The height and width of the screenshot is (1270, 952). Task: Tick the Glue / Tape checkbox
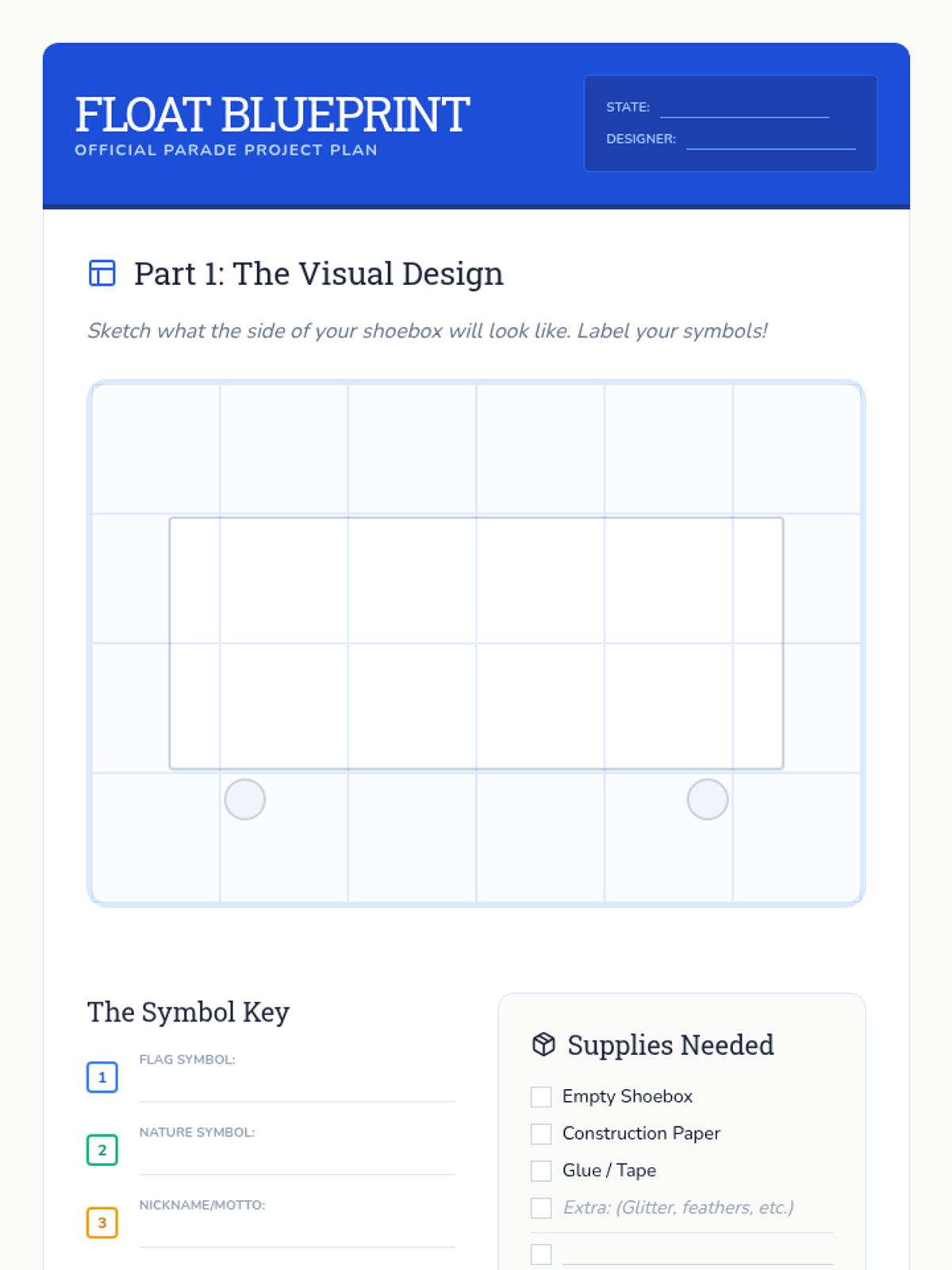point(541,1171)
